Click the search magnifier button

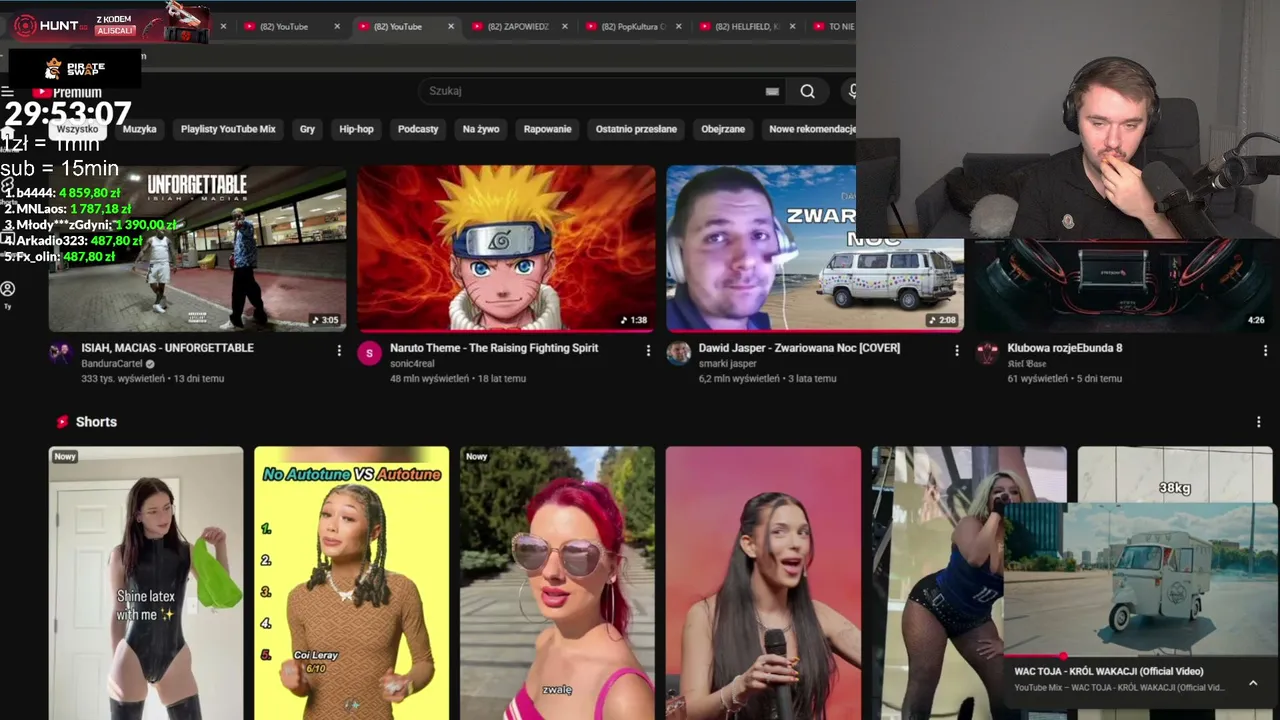[807, 91]
